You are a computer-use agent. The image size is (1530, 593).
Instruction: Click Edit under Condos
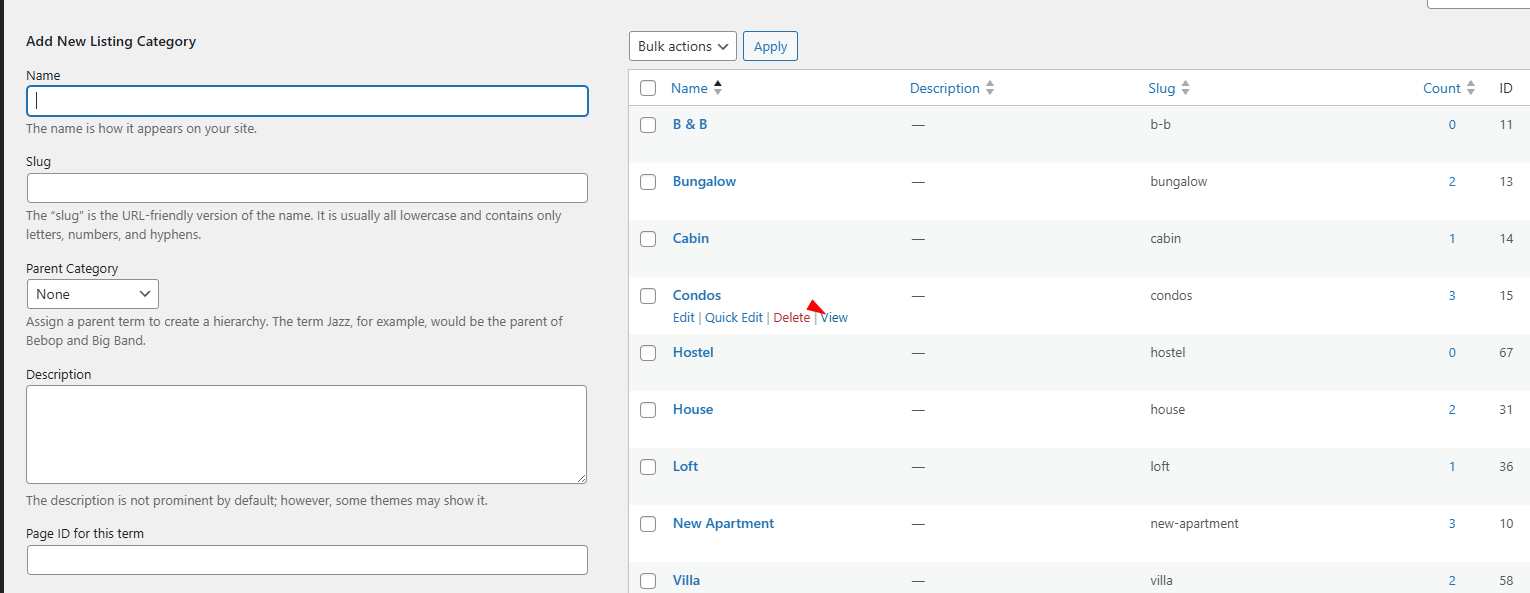[683, 318]
